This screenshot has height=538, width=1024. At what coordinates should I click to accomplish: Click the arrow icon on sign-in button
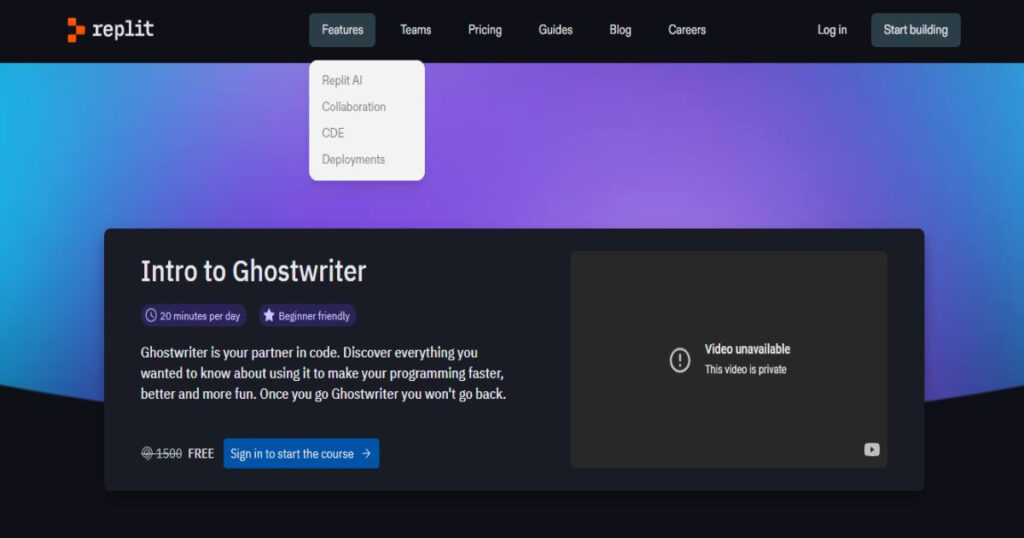pyautogui.click(x=366, y=454)
